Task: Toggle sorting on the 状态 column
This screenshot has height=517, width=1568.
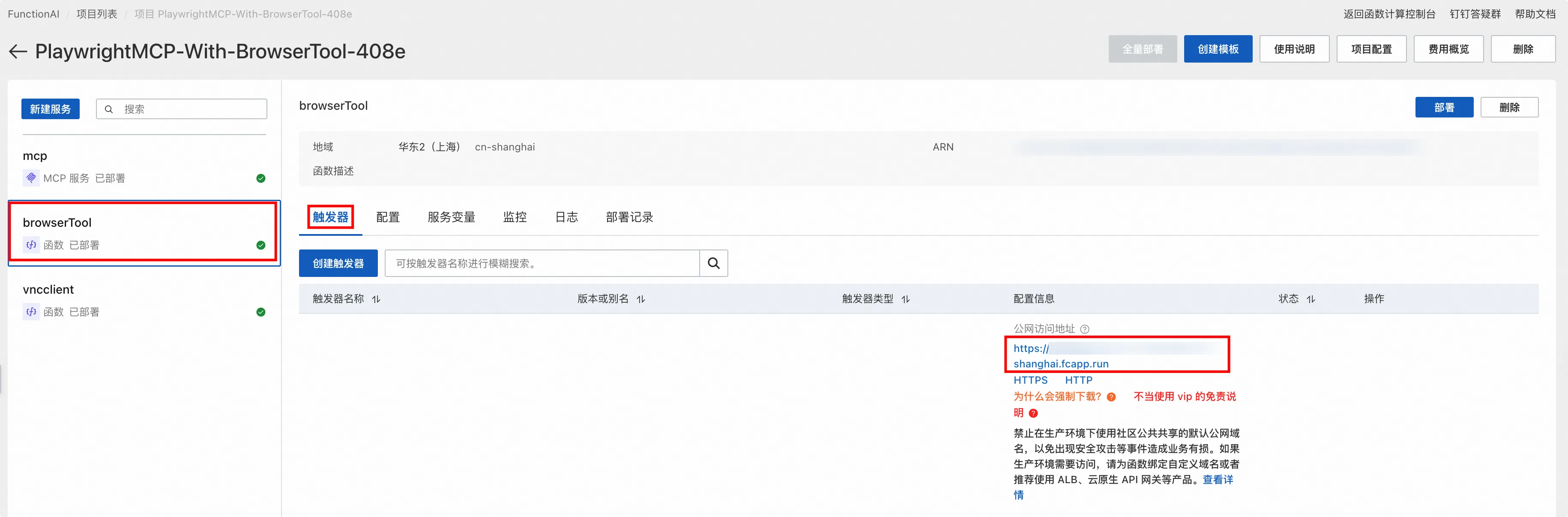Action: pyautogui.click(x=1311, y=299)
